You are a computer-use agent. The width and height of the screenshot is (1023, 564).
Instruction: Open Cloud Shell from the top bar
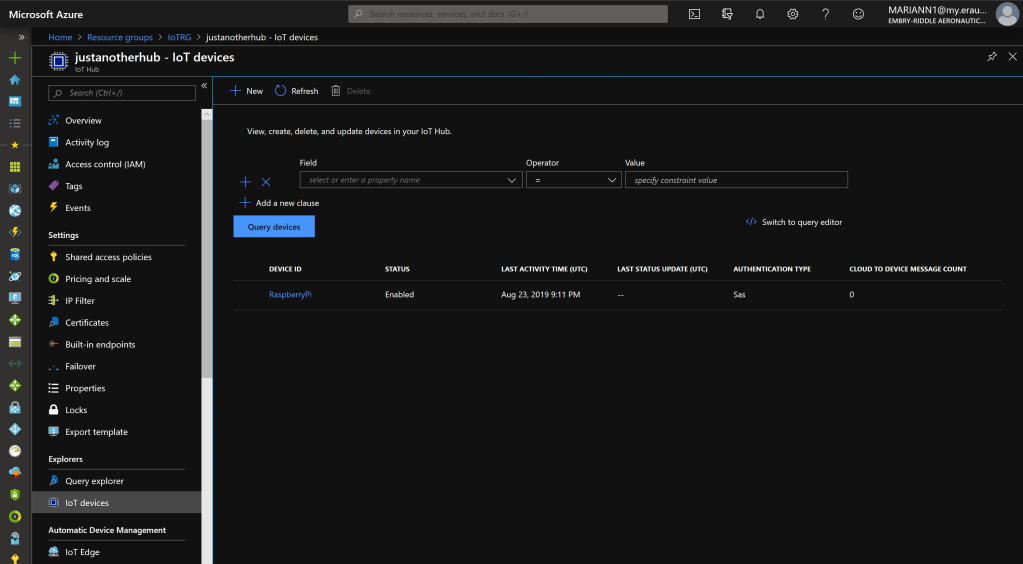tap(695, 14)
